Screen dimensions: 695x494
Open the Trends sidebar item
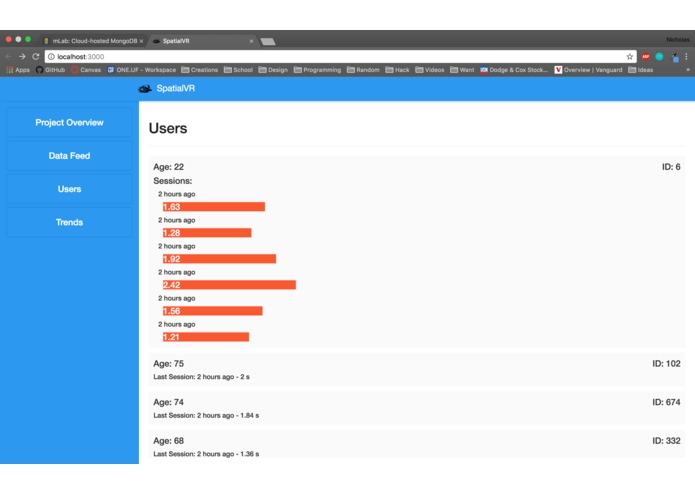(70, 222)
